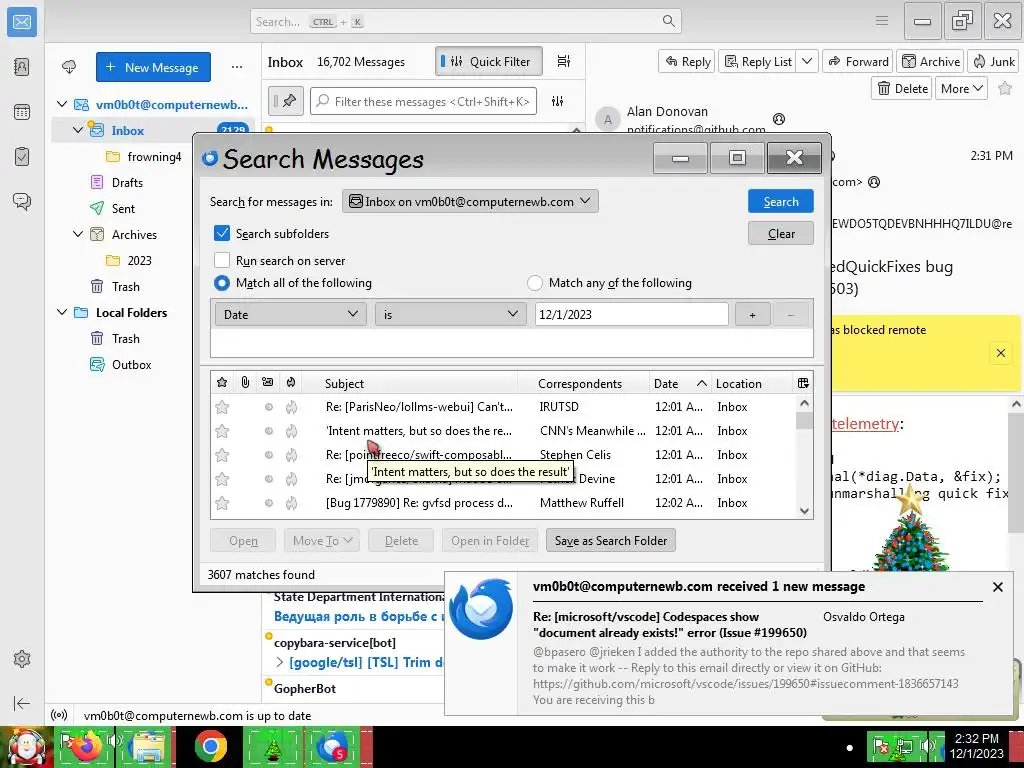
Task: Open Move To dropdown
Action: point(322,541)
